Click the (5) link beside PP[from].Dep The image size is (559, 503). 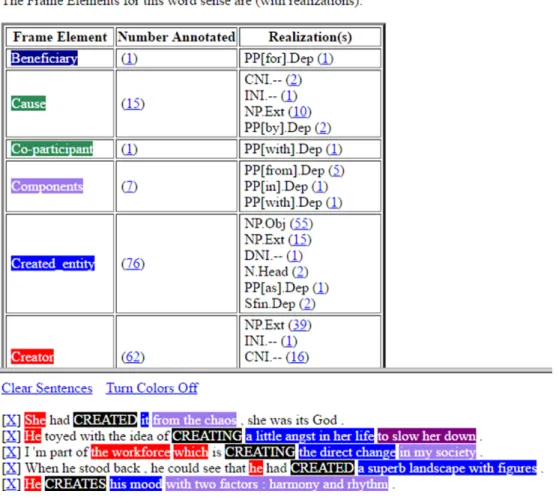336,170
